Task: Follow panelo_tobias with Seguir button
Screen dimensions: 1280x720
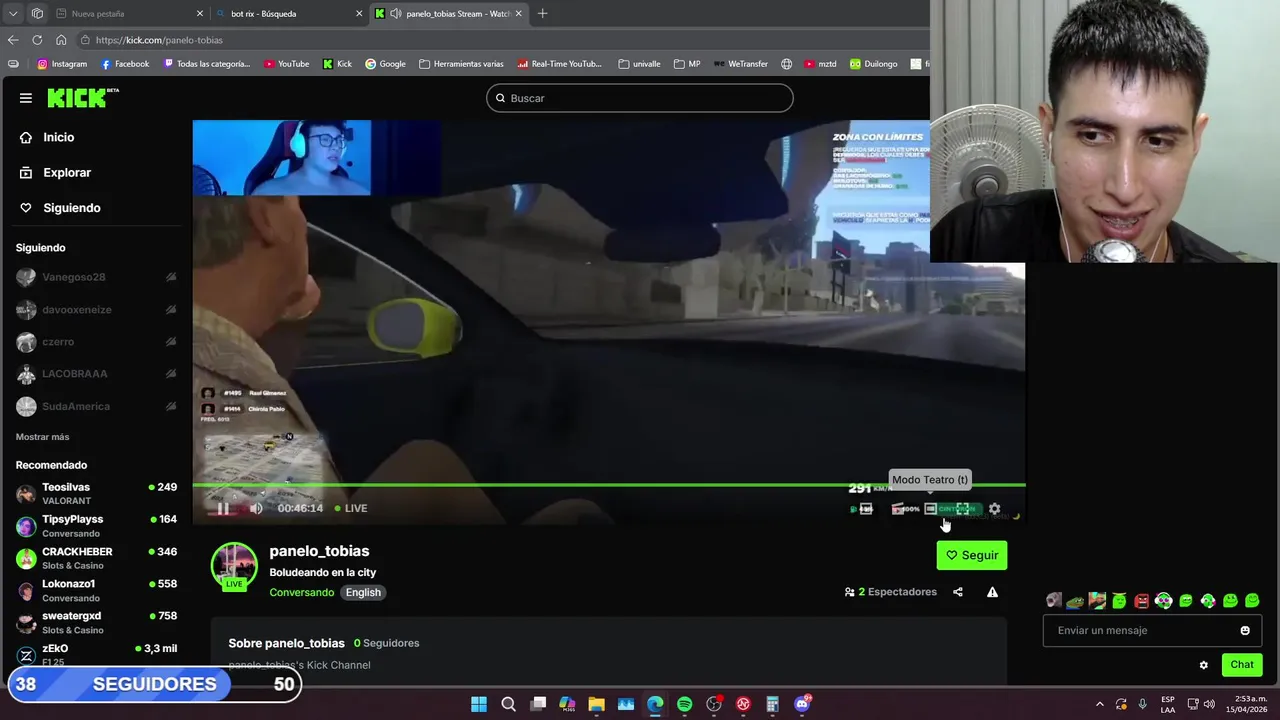Action: (972, 555)
